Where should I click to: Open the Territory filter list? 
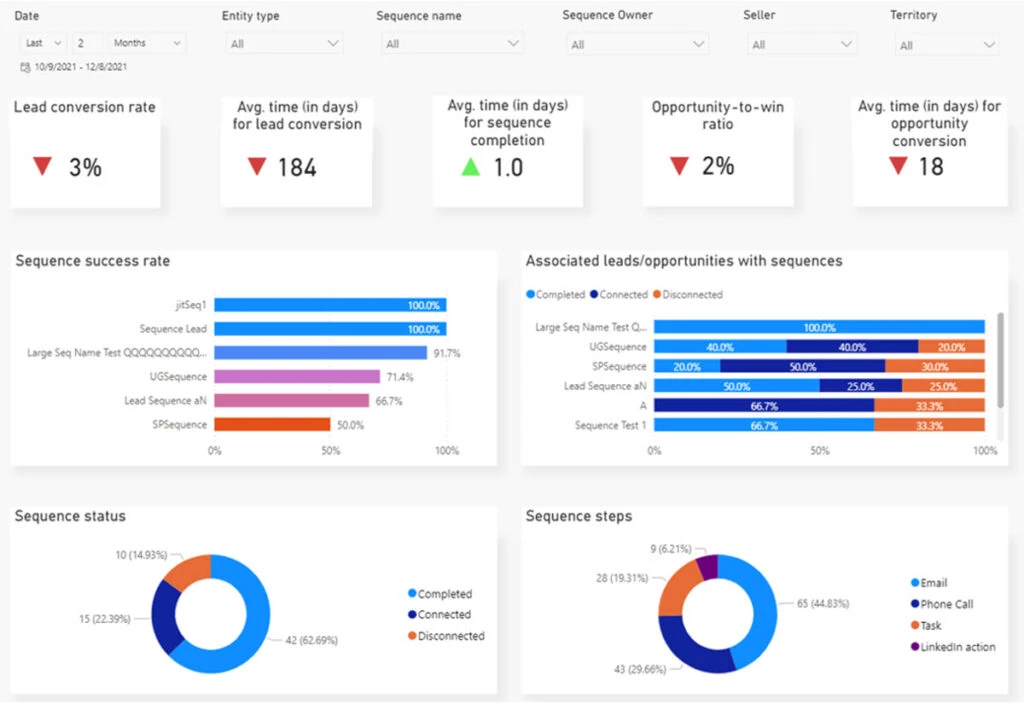point(946,44)
